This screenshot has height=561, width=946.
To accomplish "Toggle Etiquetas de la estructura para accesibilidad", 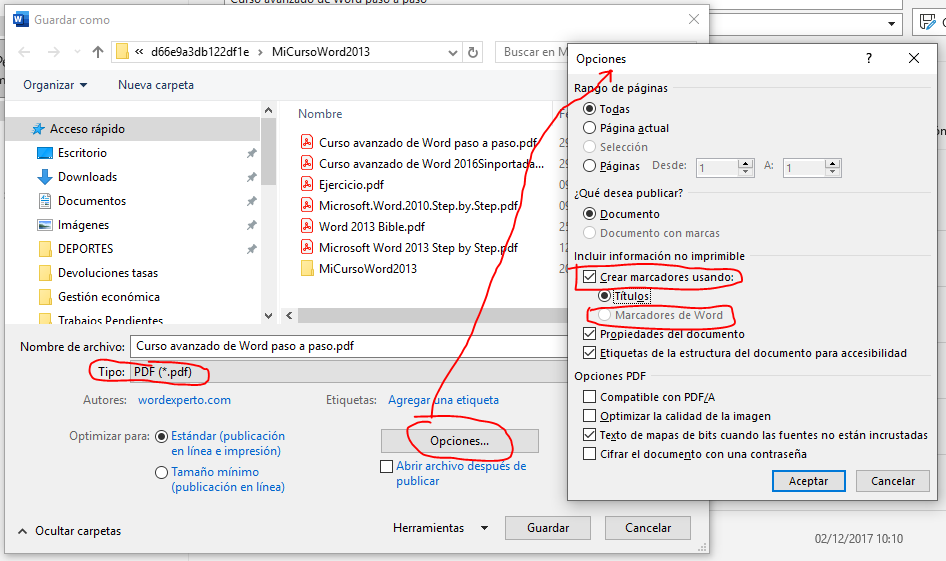I will click(x=589, y=353).
